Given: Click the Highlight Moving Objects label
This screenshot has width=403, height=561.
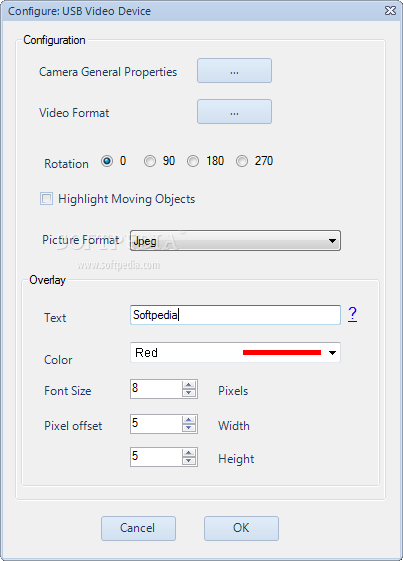Looking at the screenshot, I should coord(127,199).
